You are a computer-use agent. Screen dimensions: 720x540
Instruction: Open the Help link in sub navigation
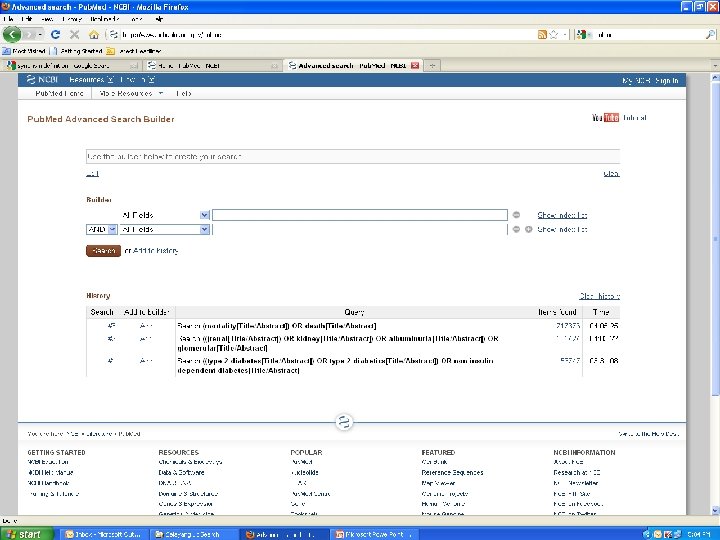coord(184,93)
